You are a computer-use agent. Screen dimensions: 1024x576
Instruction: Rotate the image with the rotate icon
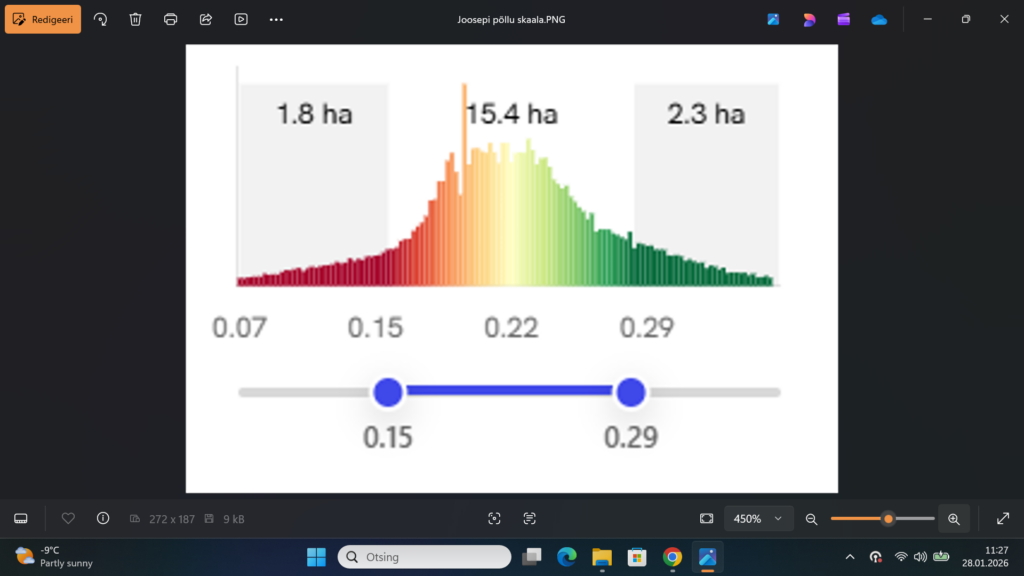[x=100, y=19]
